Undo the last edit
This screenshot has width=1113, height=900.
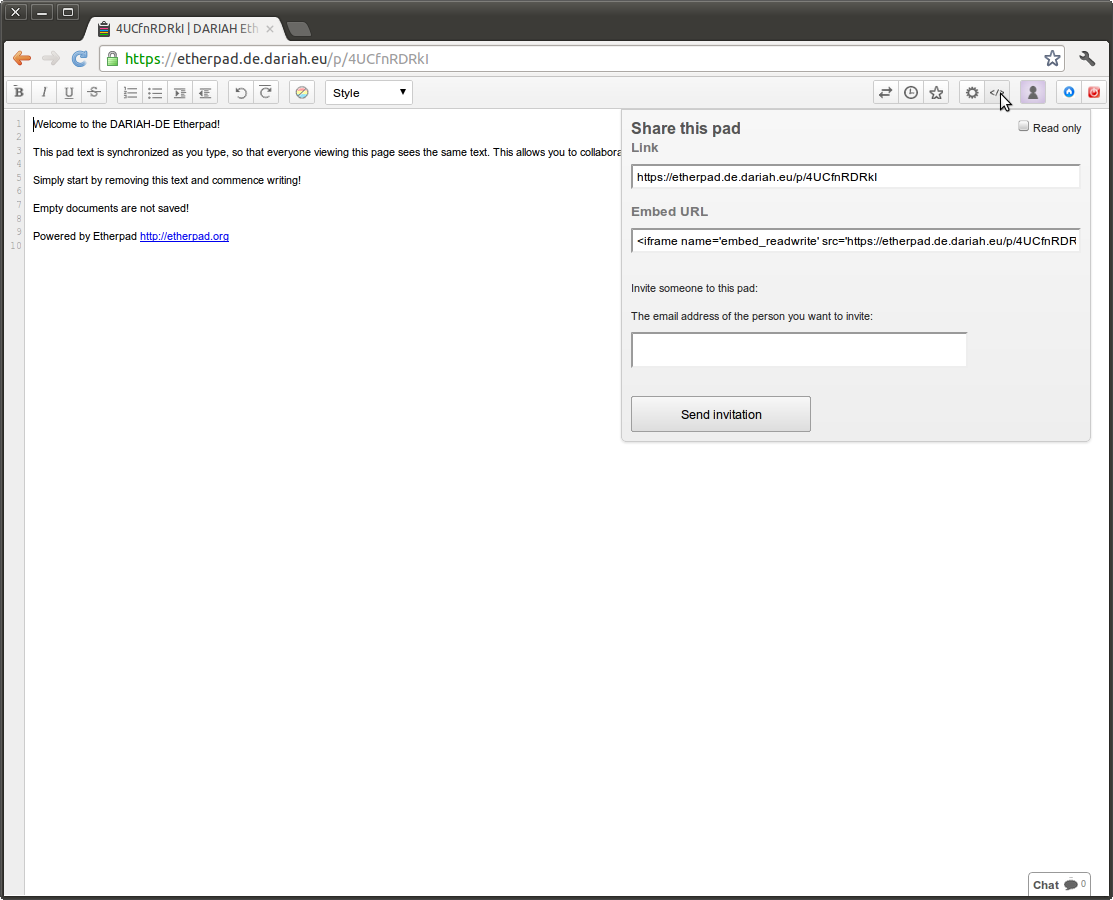click(241, 93)
